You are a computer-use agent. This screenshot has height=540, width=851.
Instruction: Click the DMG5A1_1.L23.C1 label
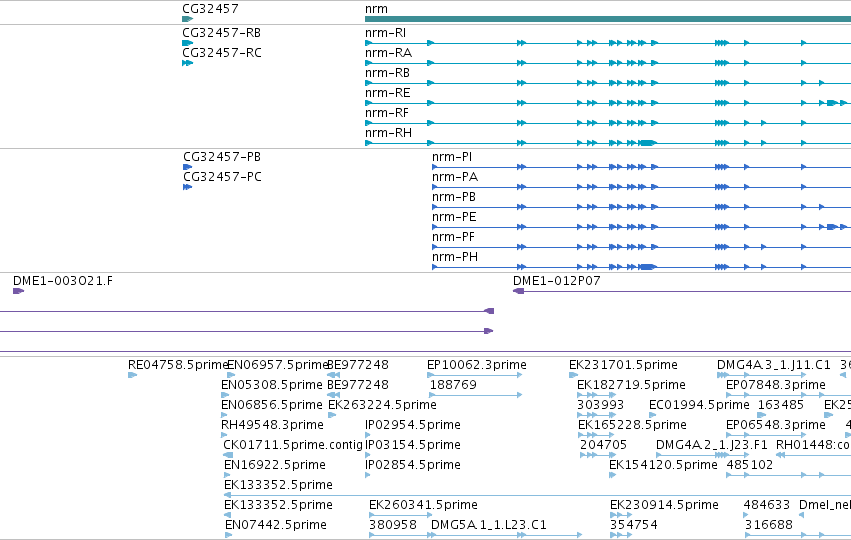[x=488, y=525]
